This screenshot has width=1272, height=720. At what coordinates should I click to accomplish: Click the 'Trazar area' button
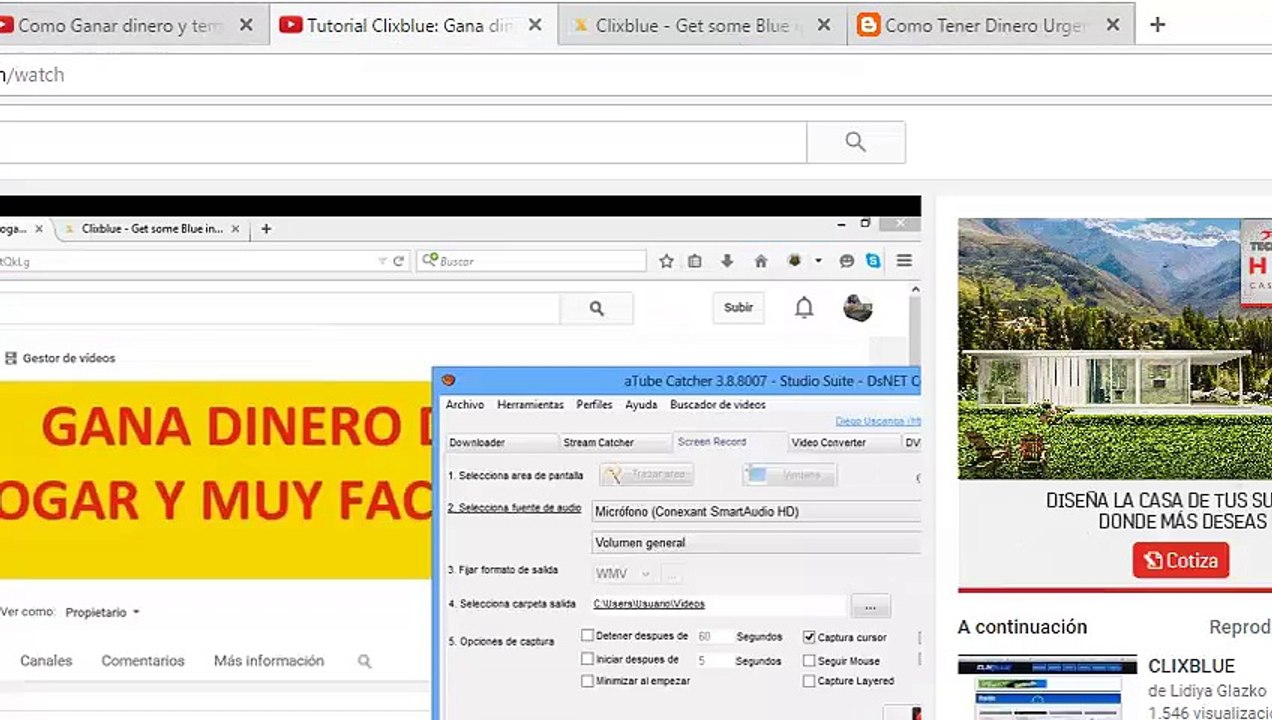(x=646, y=475)
